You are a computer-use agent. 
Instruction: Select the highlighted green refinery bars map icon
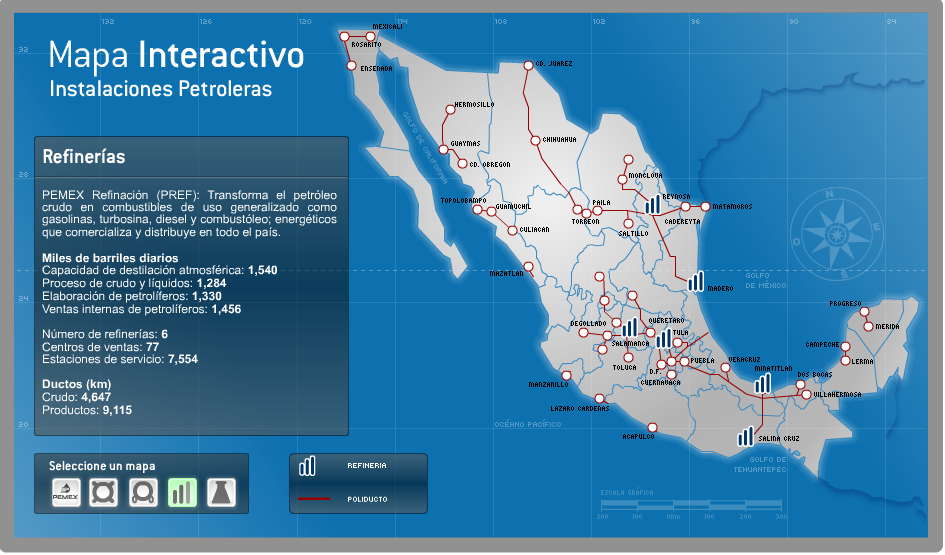coord(183,492)
